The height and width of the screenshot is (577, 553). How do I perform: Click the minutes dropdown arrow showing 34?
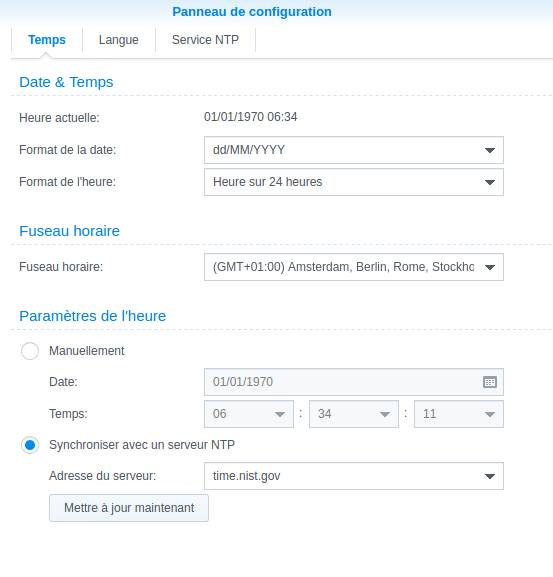click(x=384, y=414)
